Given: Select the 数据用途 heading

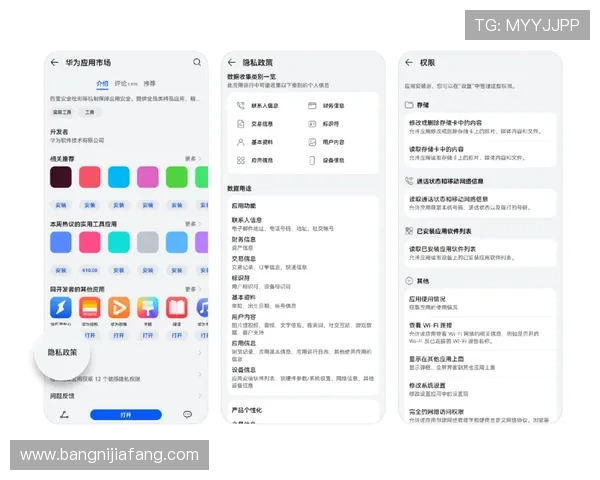Looking at the screenshot, I should [240, 188].
